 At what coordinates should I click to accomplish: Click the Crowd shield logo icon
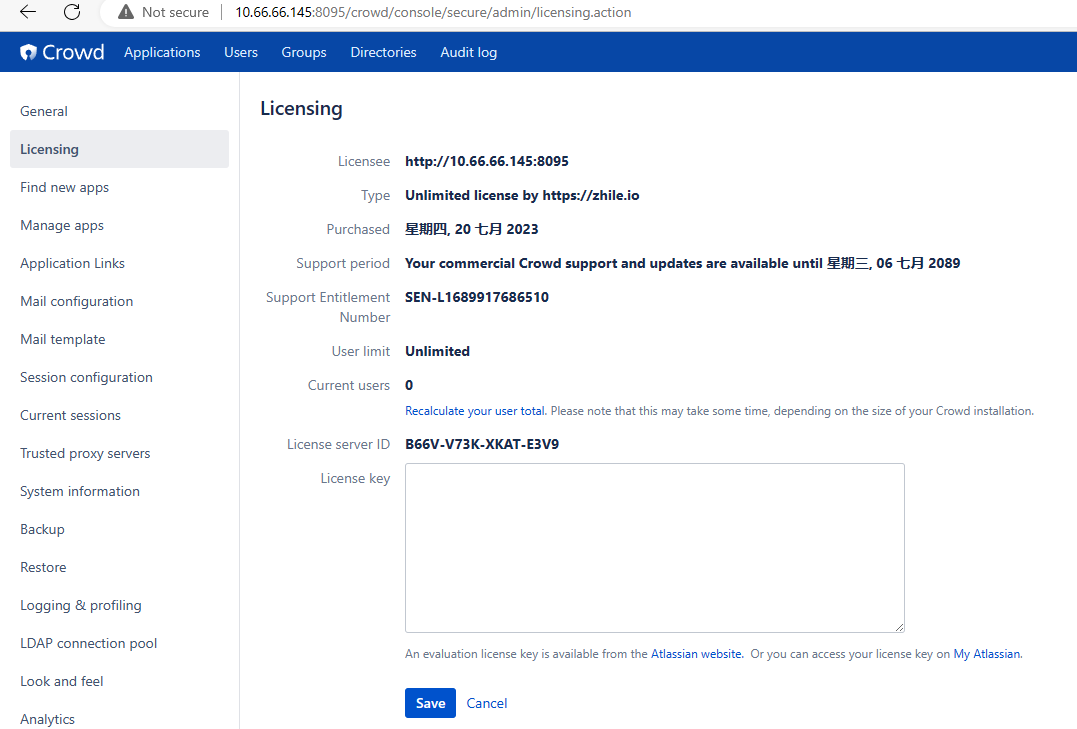click(31, 51)
